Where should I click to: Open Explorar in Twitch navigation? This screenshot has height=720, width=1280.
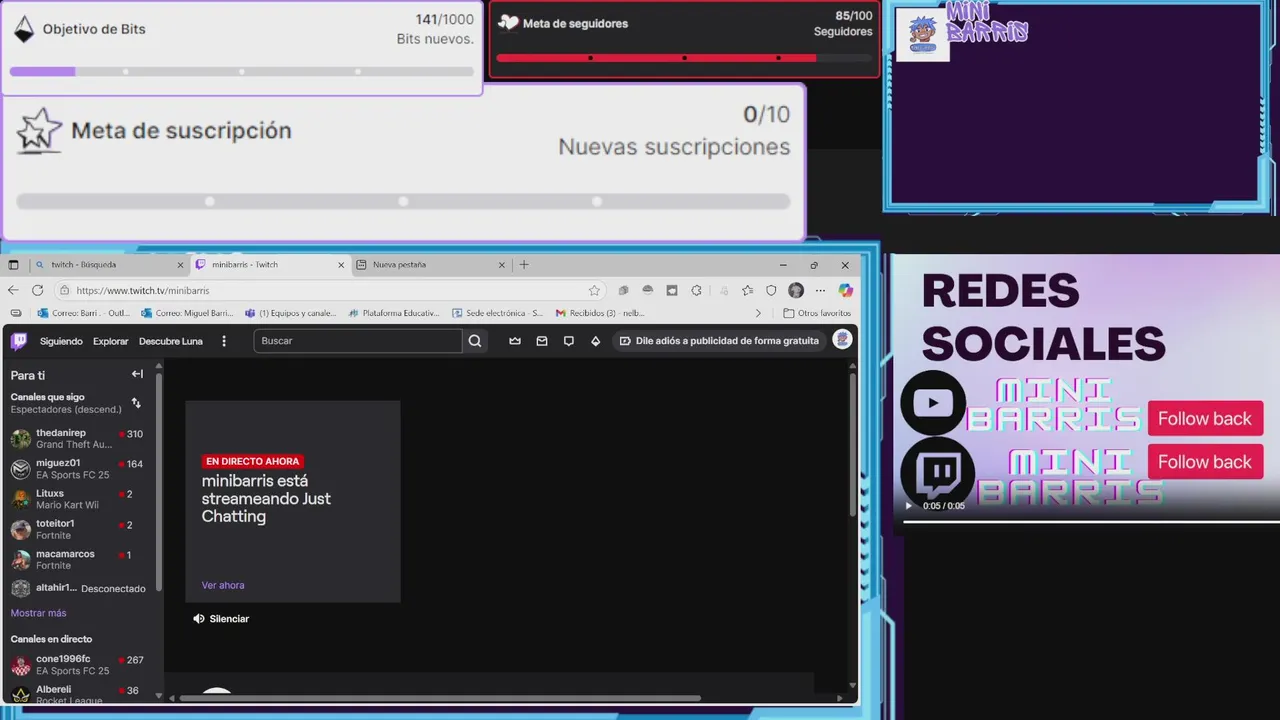[x=111, y=341]
